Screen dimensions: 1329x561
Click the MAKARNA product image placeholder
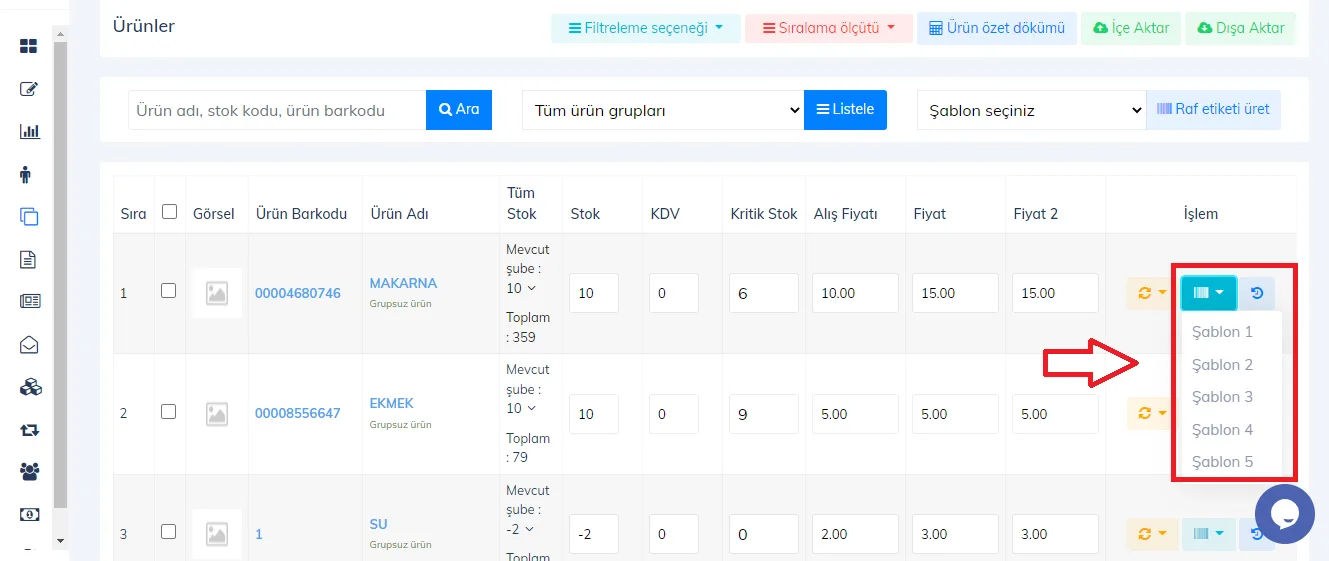(217, 293)
